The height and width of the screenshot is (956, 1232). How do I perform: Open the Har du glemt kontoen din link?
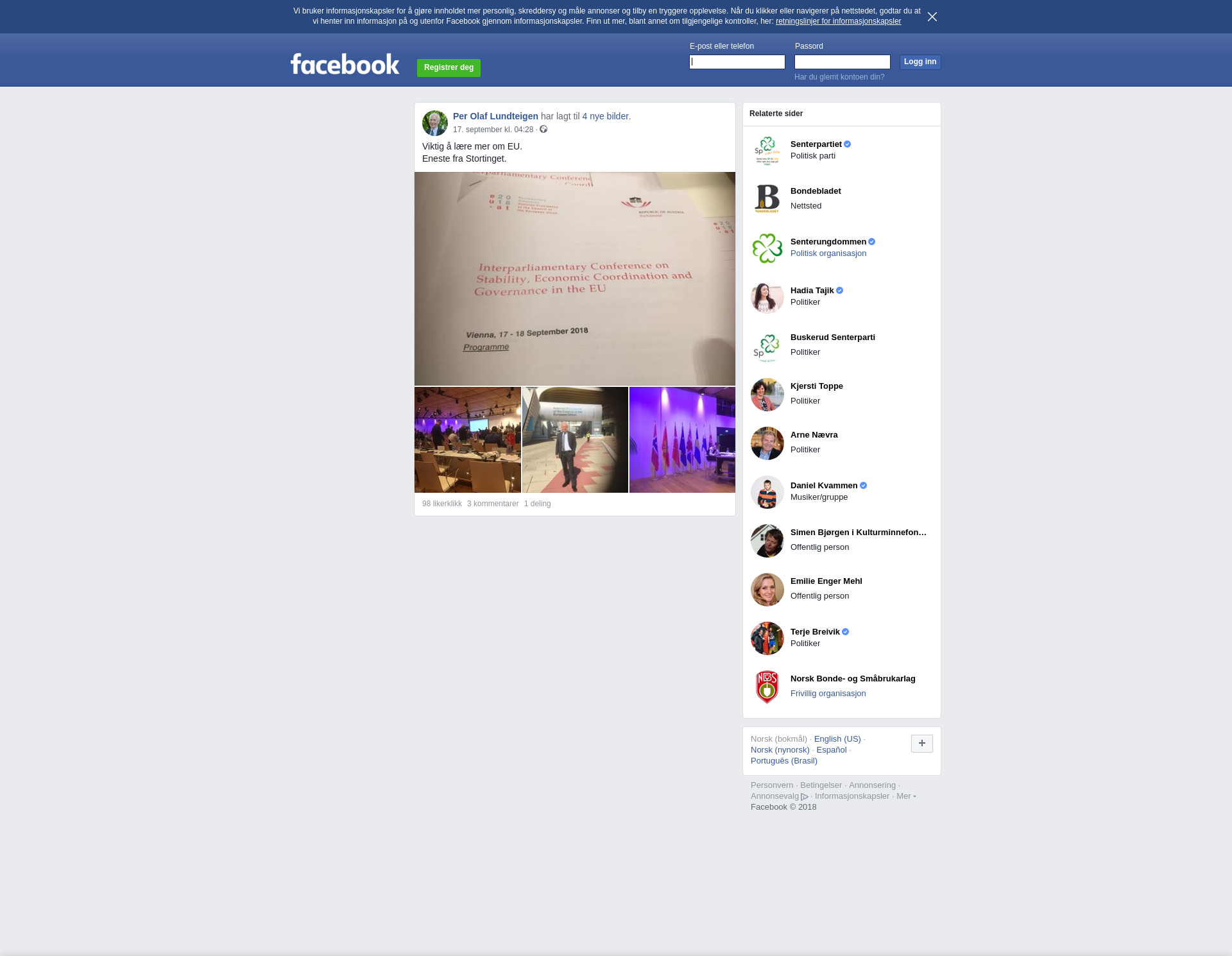pyautogui.click(x=839, y=77)
